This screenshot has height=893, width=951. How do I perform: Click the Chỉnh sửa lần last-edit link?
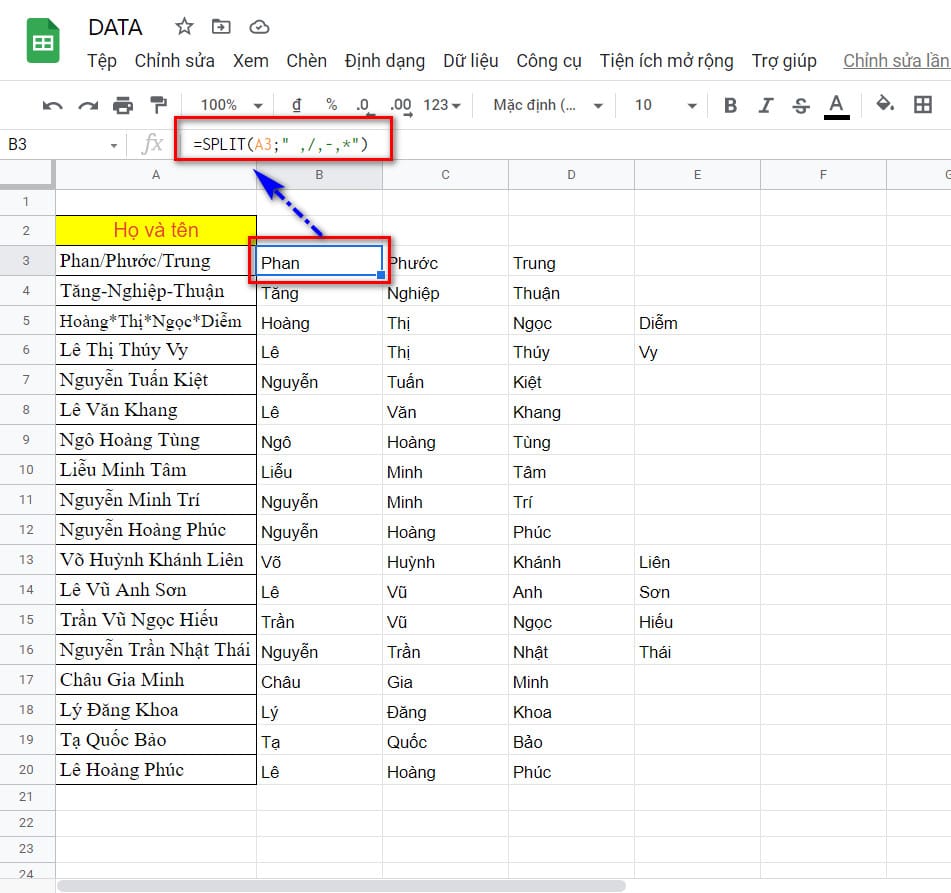pos(896,61)
